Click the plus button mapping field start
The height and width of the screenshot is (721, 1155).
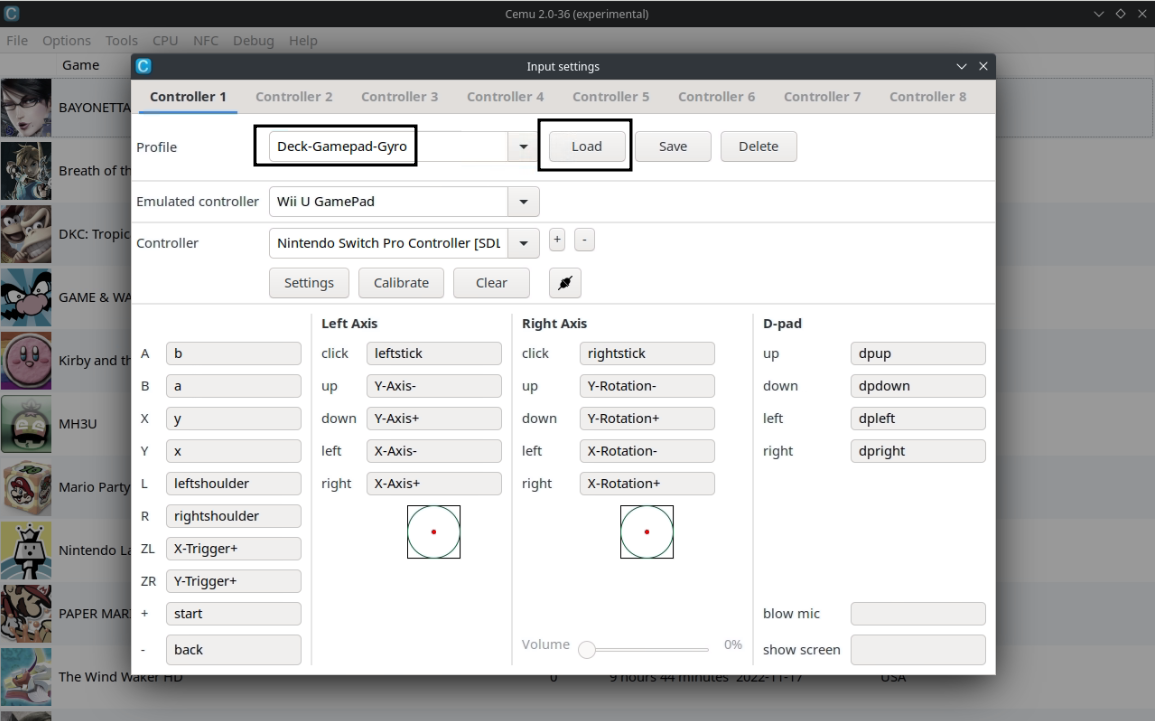[234, 613]
